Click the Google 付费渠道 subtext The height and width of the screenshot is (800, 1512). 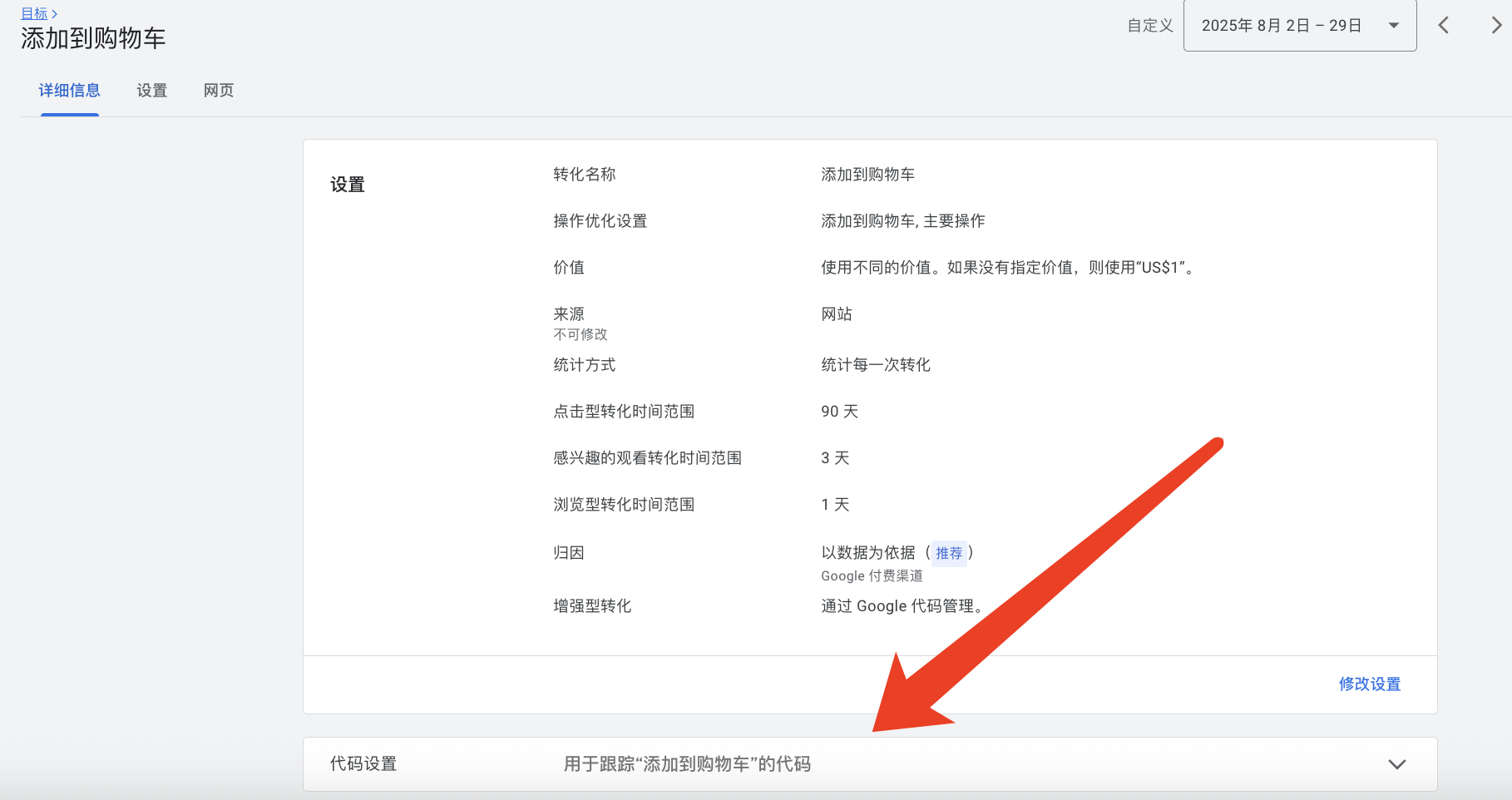click(872, 576)
